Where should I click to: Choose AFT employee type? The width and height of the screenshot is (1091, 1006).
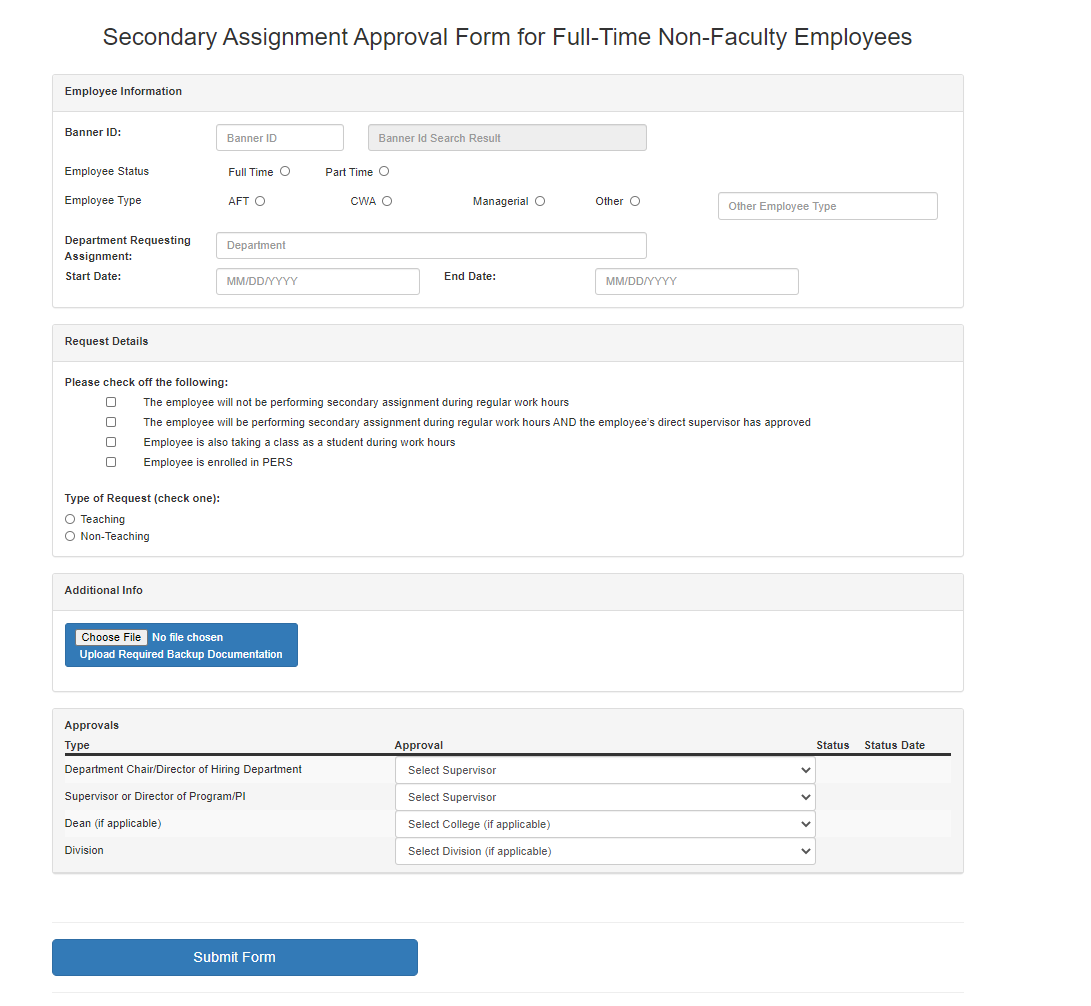(x=260, y=201)
